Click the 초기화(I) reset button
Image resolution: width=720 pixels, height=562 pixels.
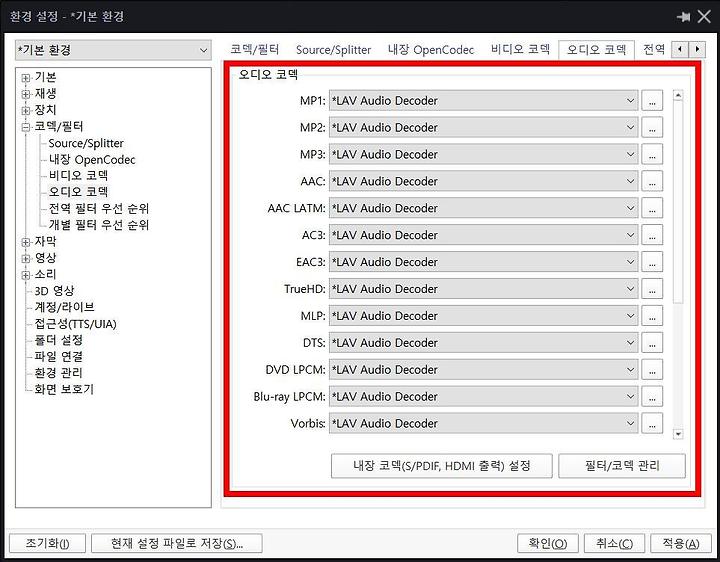tap(47, 544)
